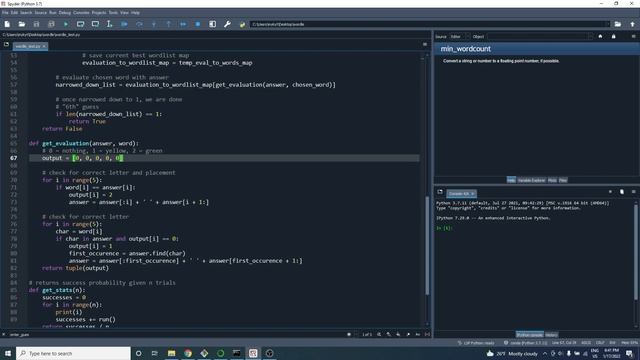
Task: Close the wordle_test.py tab
Action: (x=44, y=46)
